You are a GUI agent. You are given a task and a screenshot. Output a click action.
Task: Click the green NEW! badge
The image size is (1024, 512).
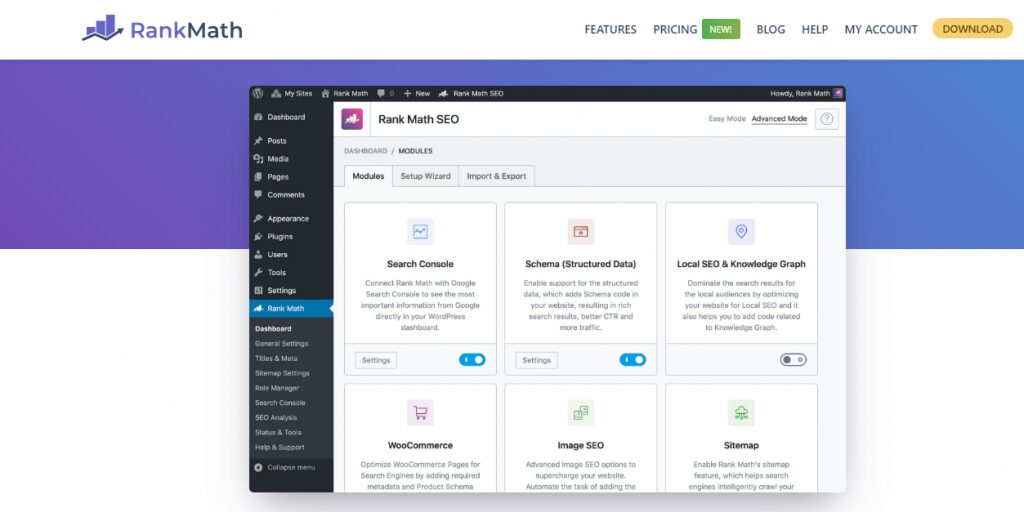click(721, 29)
